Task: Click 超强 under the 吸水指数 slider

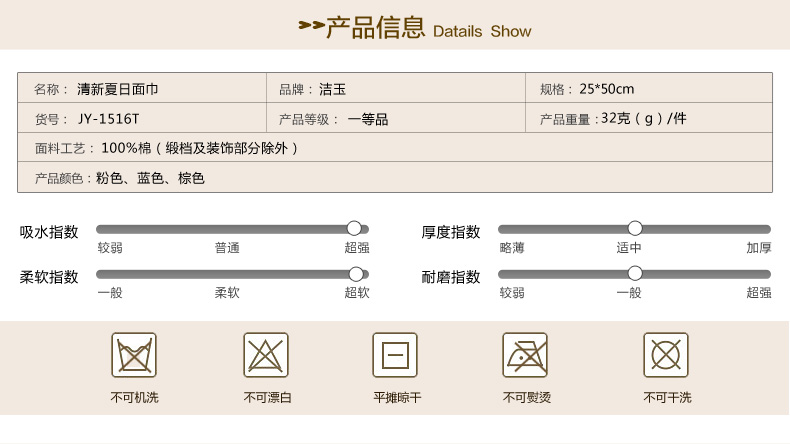Action: click(357, 248)
